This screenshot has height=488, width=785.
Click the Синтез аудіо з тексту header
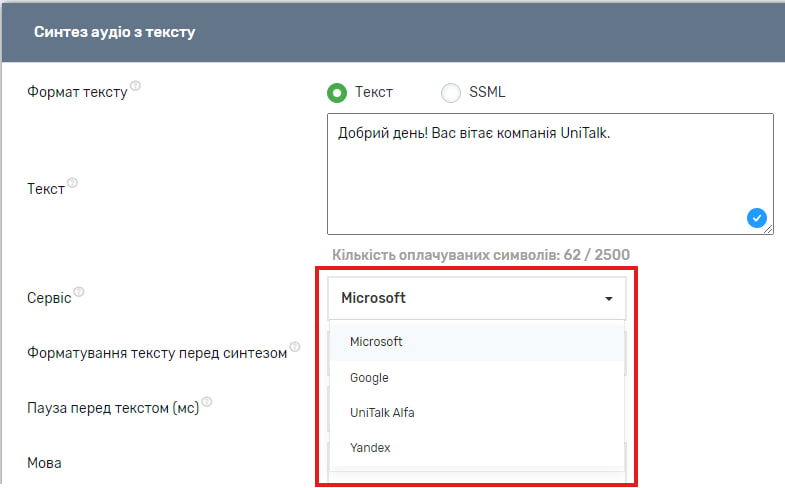coord(114,32)
